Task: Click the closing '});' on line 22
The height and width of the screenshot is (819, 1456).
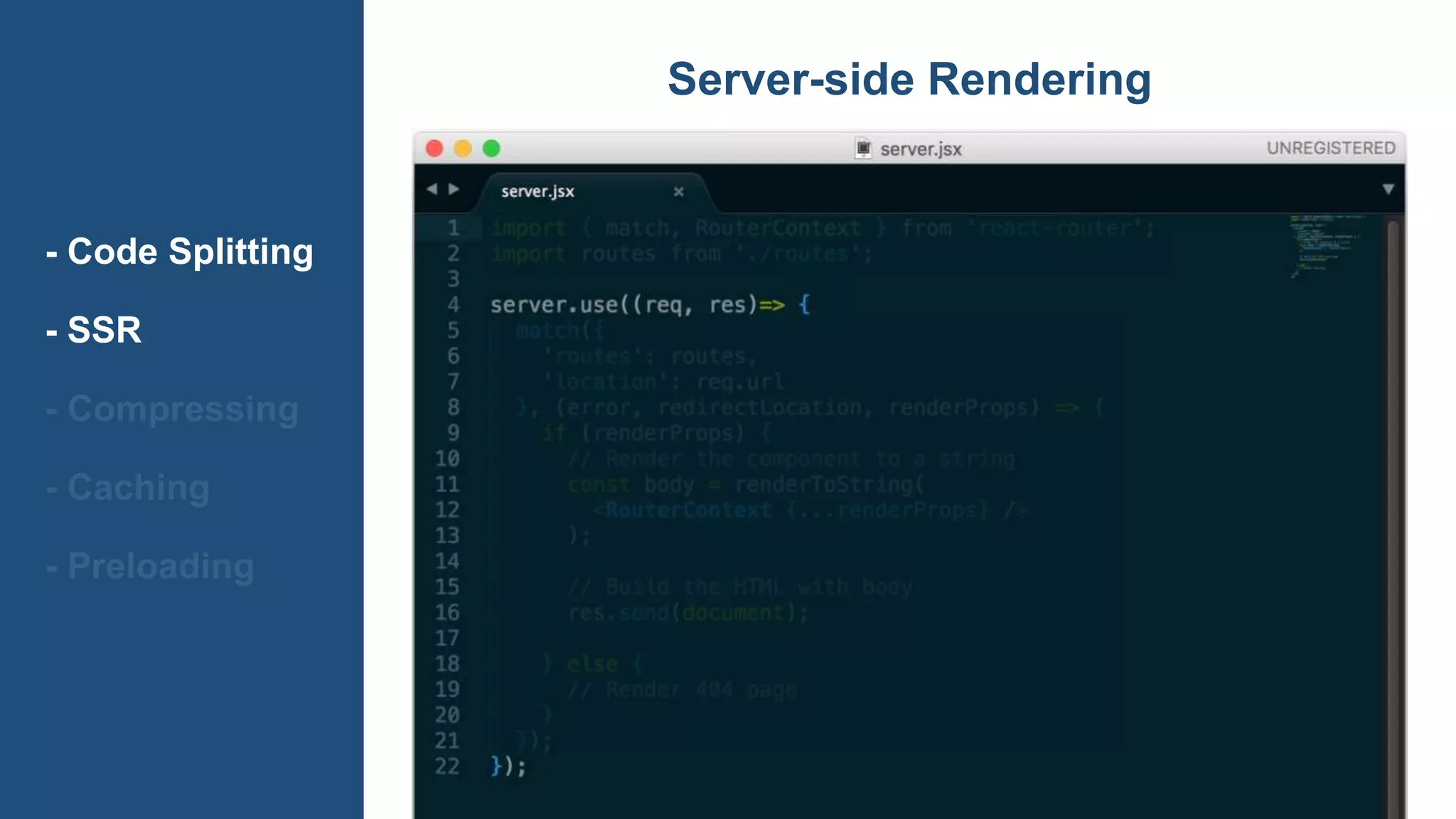Action: pos(508,766)
